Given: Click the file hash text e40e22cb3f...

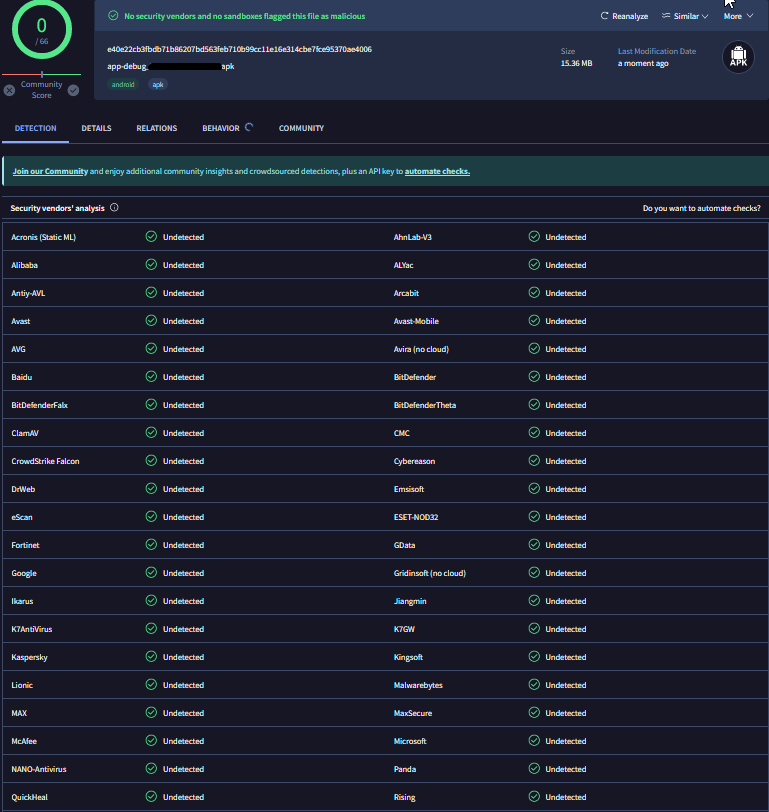Looking at the screenshot, I should point(239,49).
